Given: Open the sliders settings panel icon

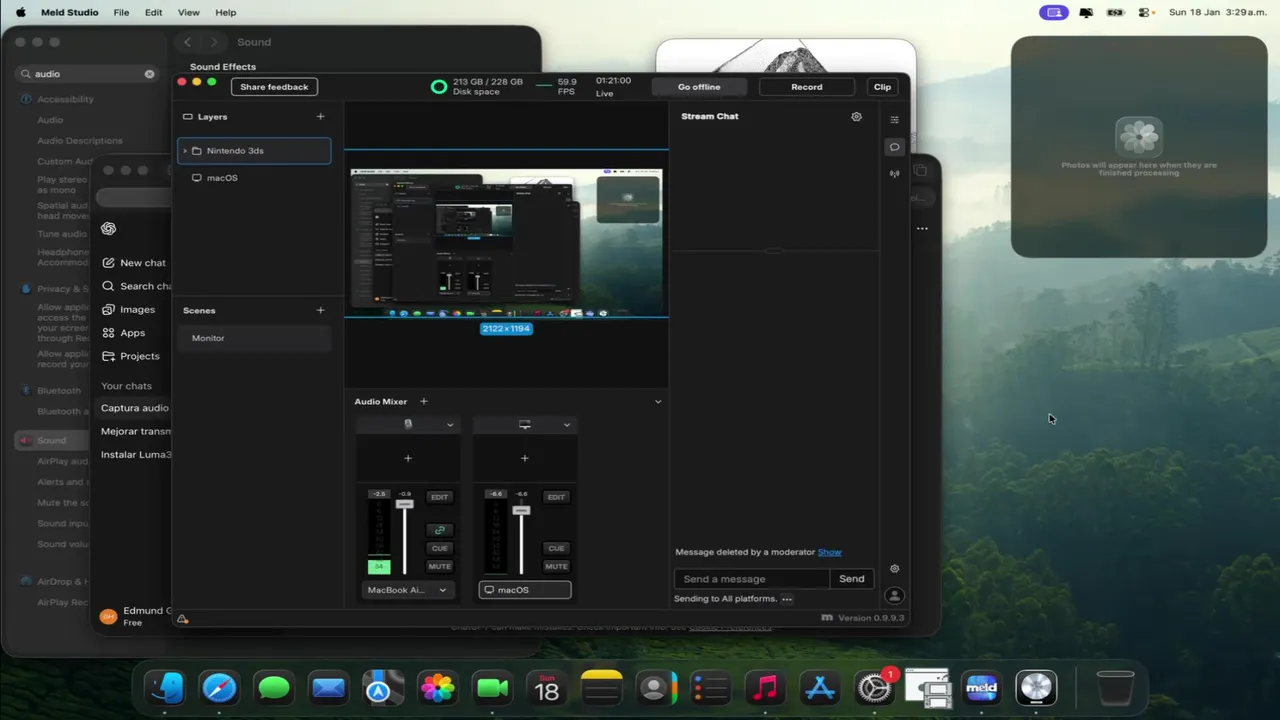Looking at the screenshot, I should (894, 119).
